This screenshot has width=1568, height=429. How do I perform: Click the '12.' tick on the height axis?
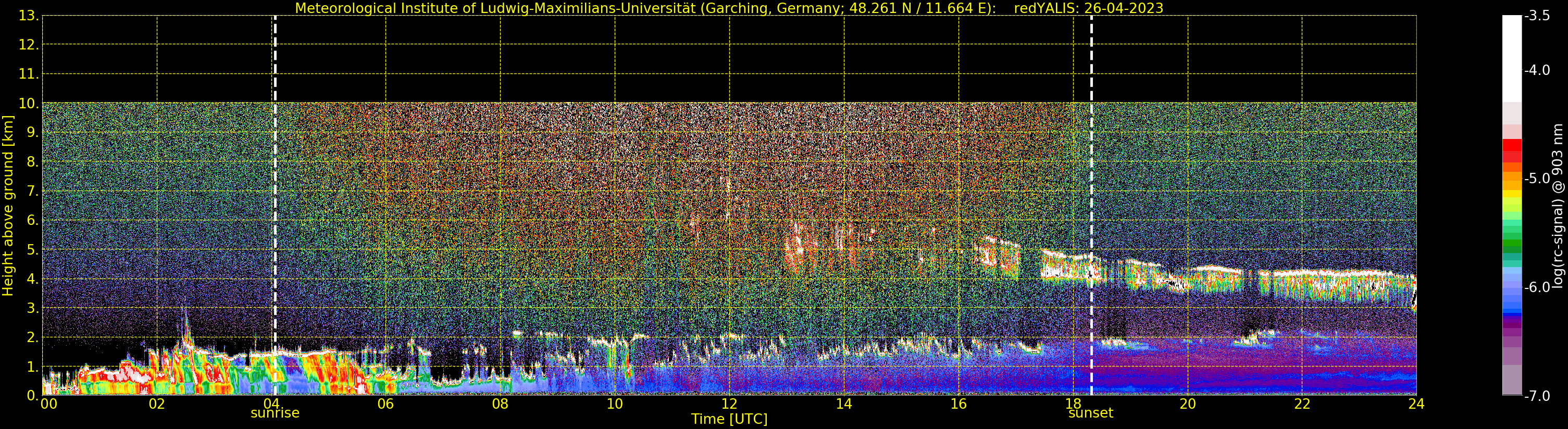pos(29,45)
